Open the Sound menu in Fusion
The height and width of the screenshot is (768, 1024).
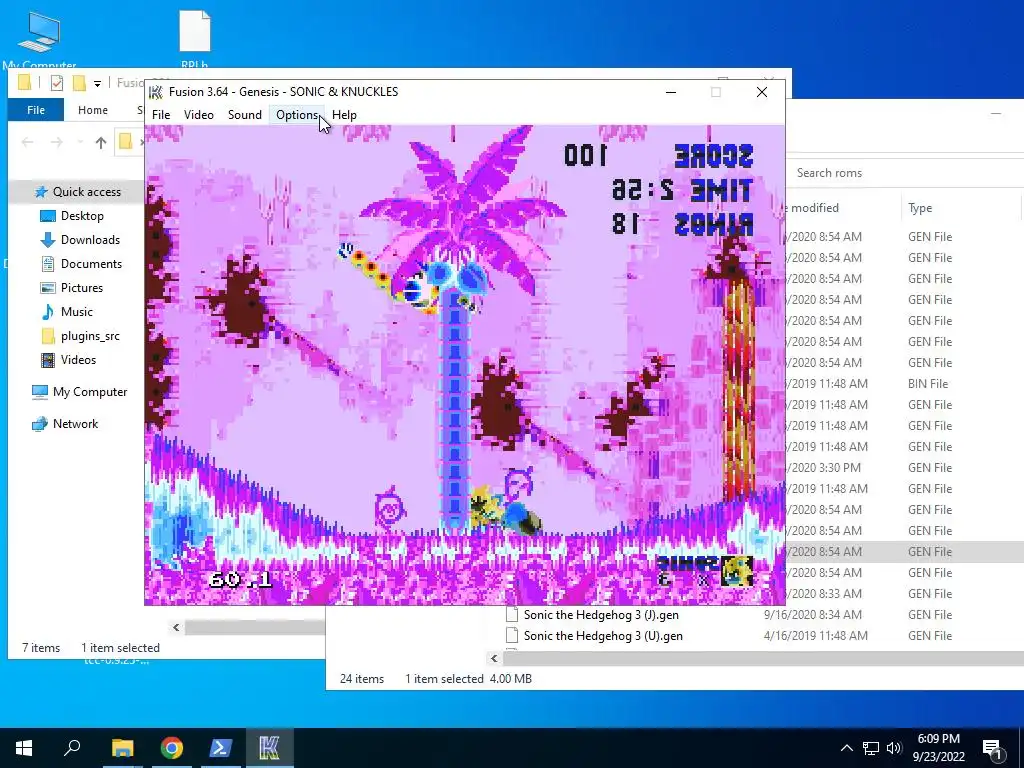[244, 115]
